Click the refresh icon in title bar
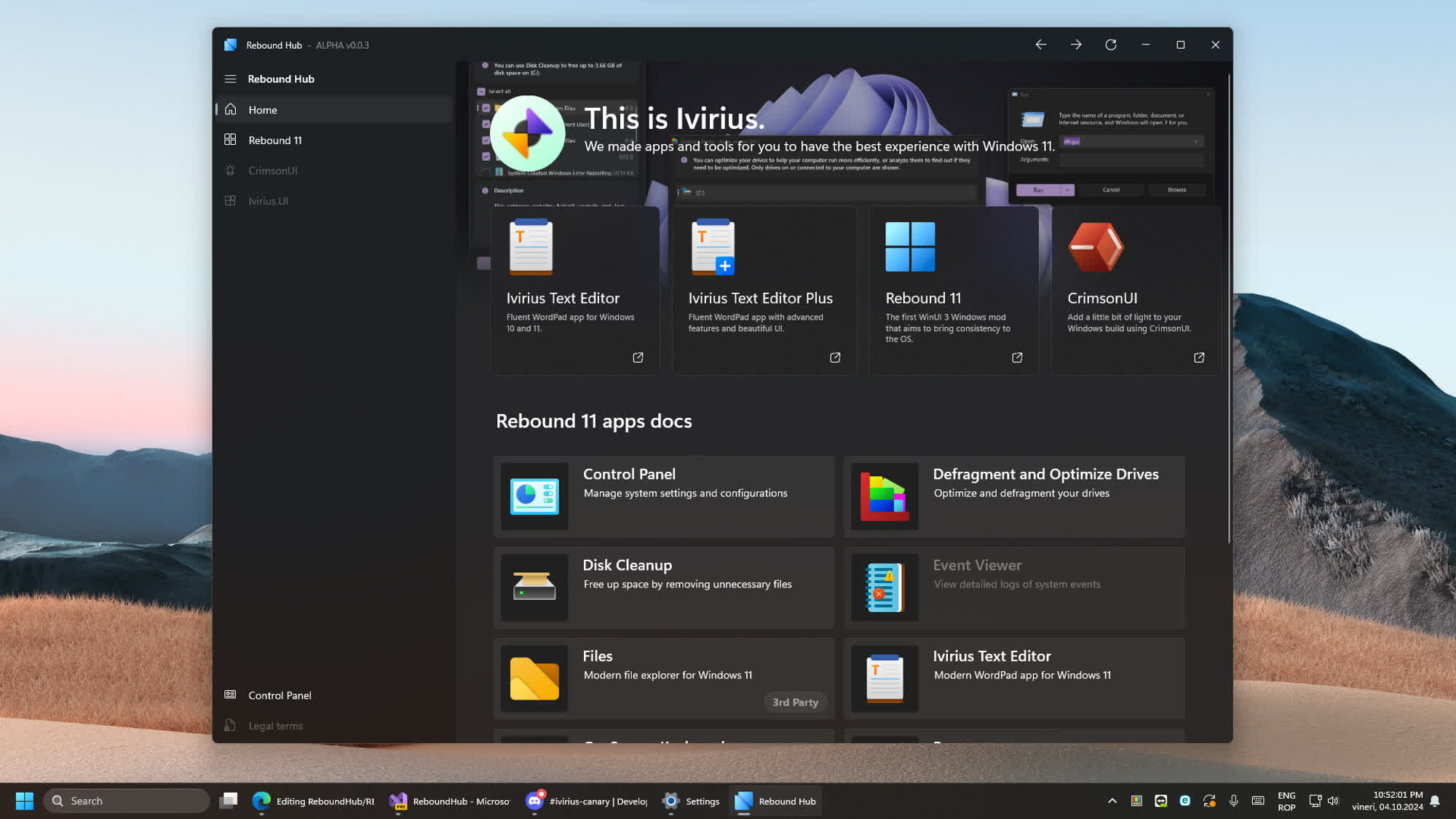This screenshot has width=1456, height=819. [x=1110, y=45]
